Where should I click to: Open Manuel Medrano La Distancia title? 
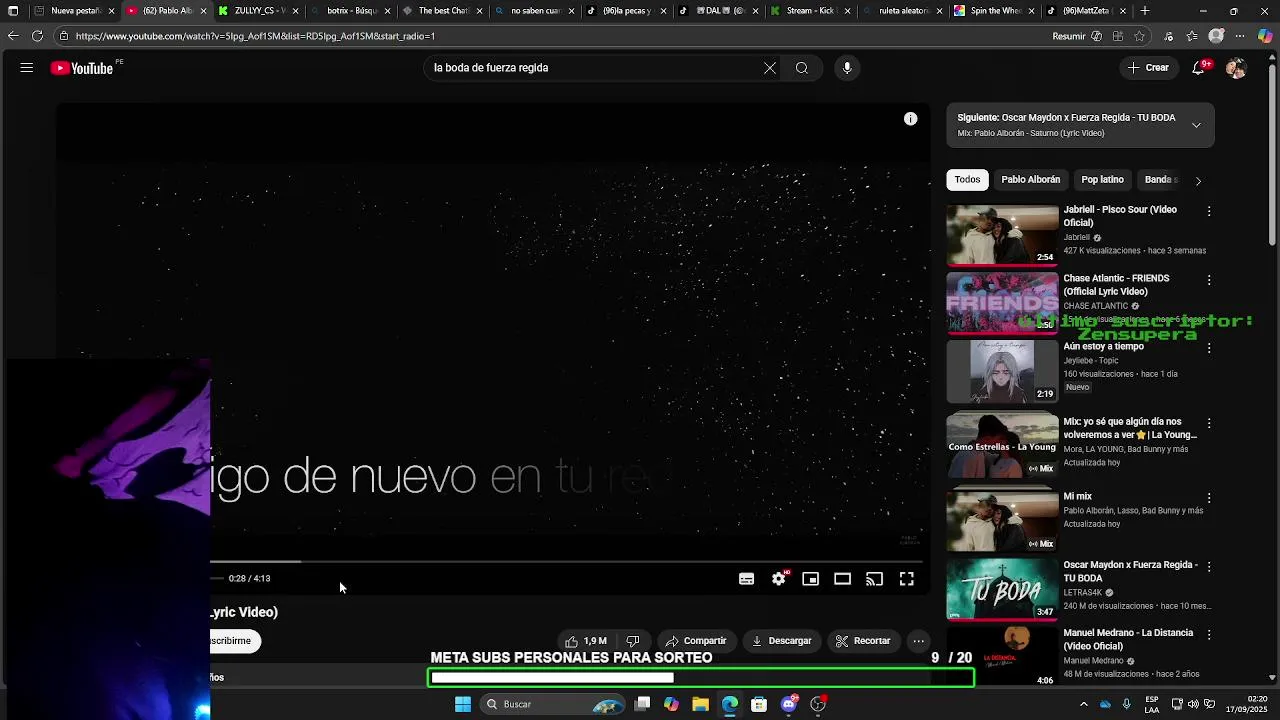pos(1128,639)
